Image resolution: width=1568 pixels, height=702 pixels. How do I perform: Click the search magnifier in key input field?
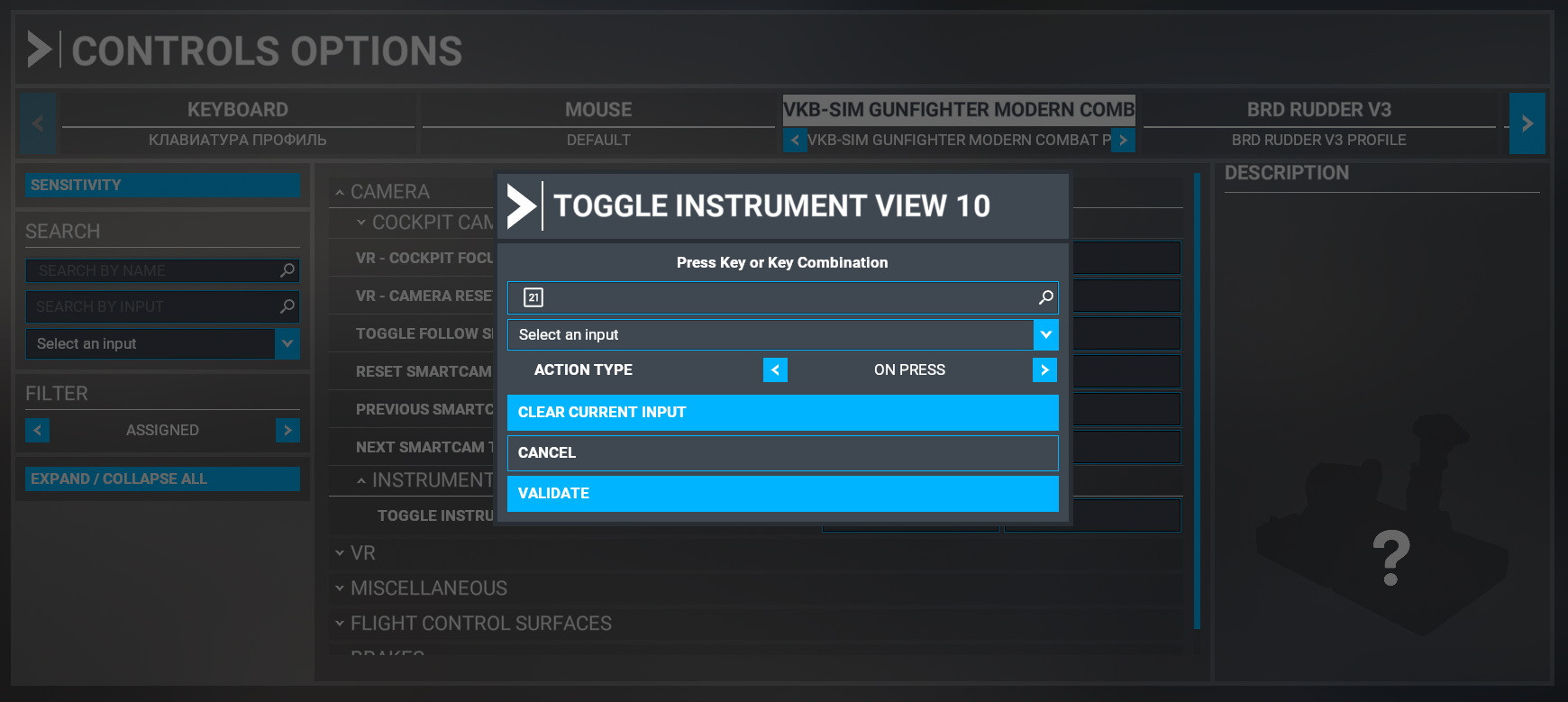1045,297
